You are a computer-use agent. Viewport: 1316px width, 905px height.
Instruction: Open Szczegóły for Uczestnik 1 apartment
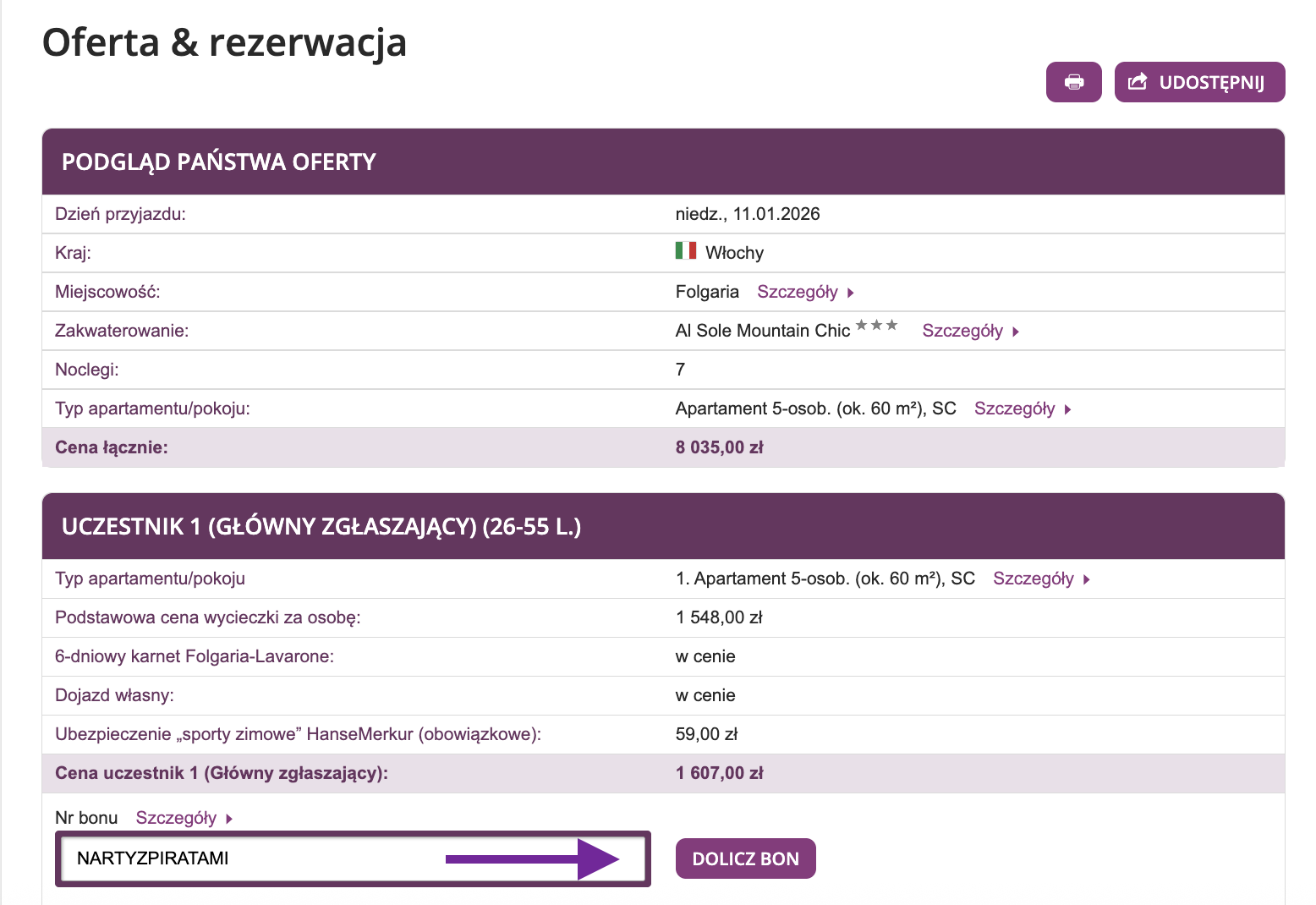pos(1034,579)
